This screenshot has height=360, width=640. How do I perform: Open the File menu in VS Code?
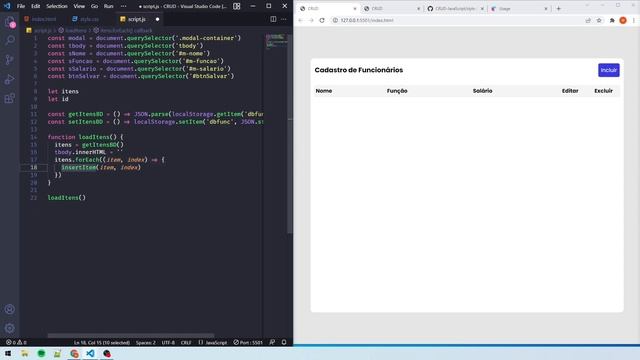coord(21,6)
